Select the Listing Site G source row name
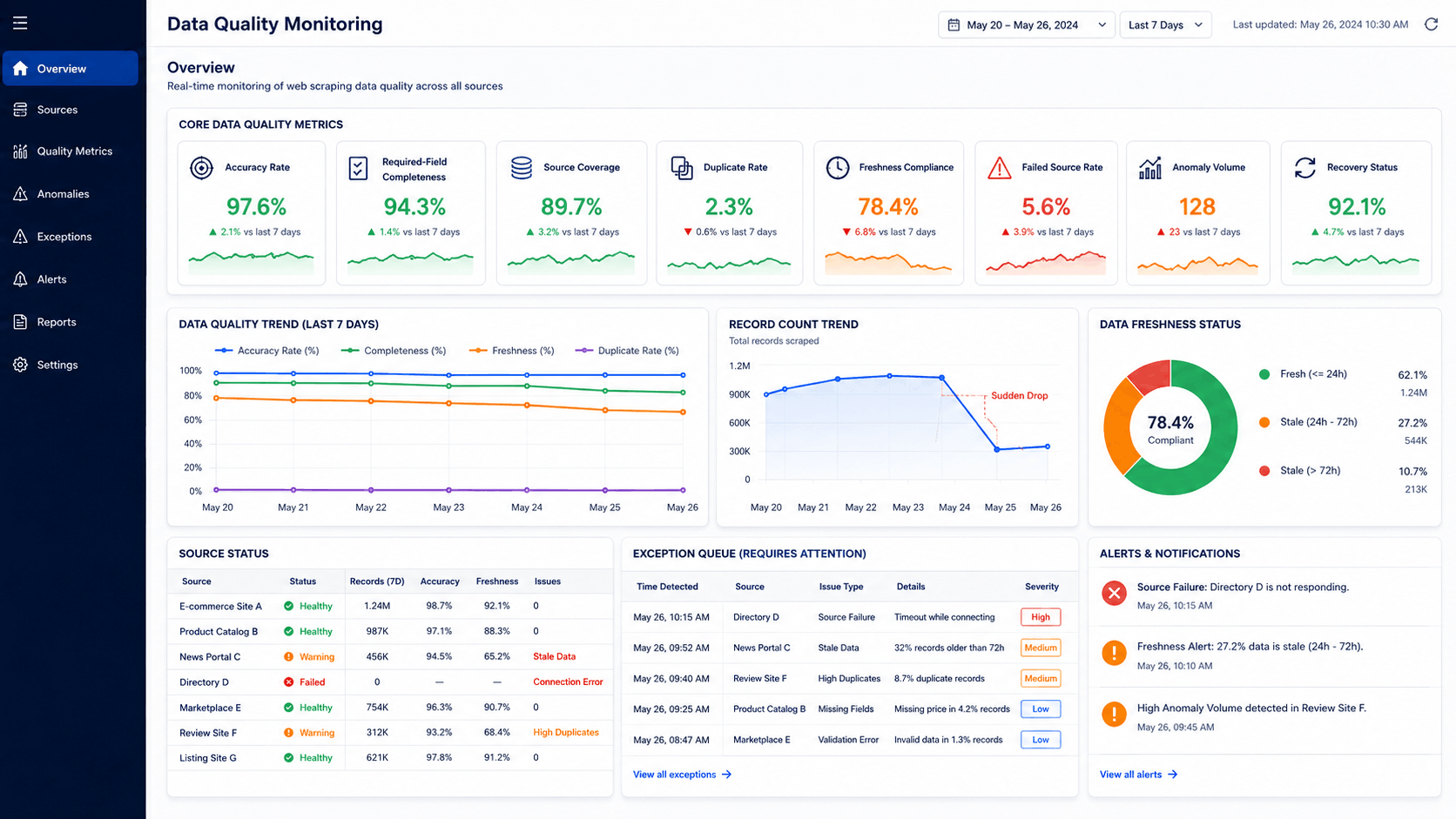This screenshot has width=1456, height=819. pos(208,758)
